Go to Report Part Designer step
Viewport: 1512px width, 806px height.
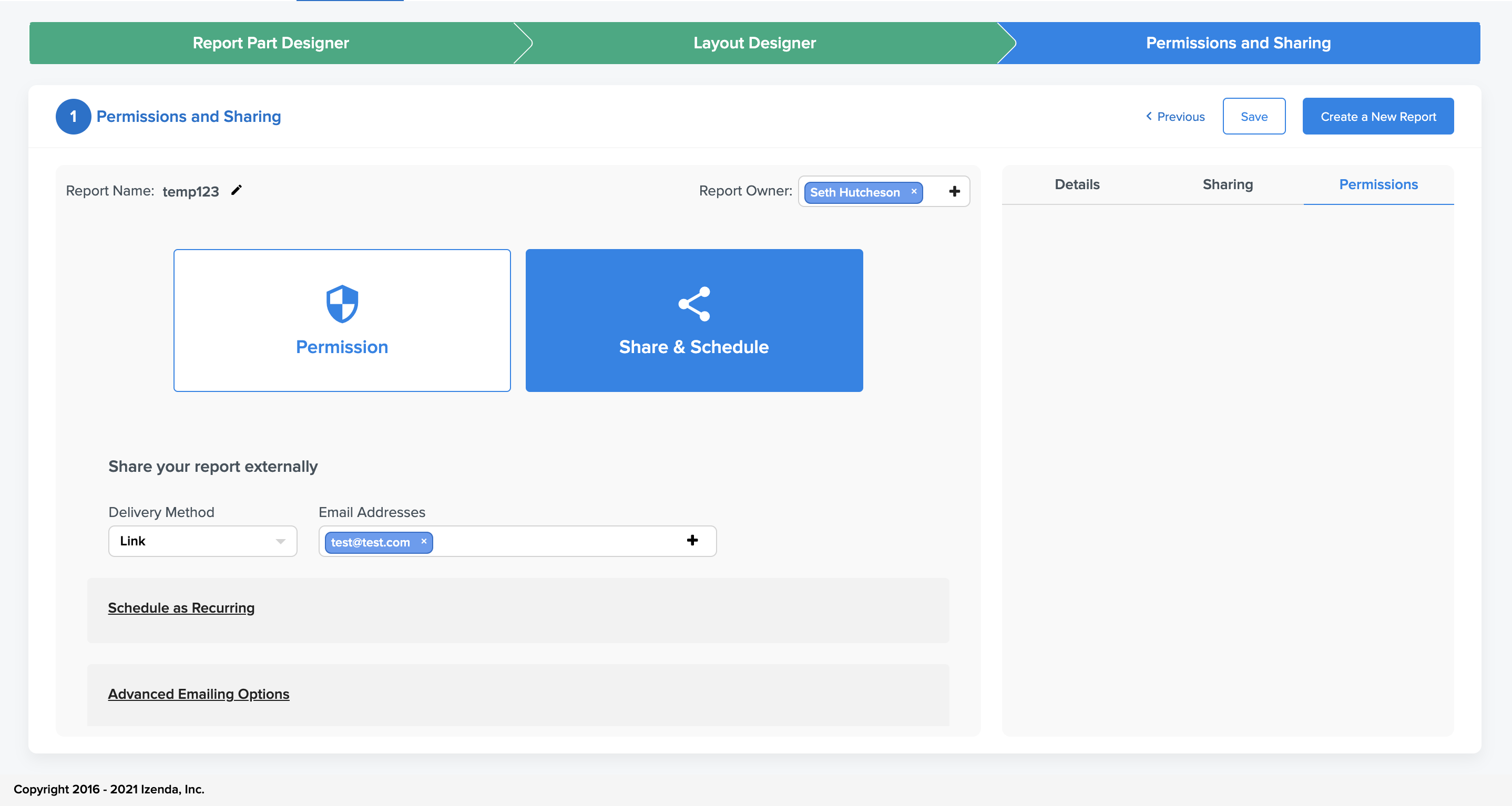tap(271, 43)
